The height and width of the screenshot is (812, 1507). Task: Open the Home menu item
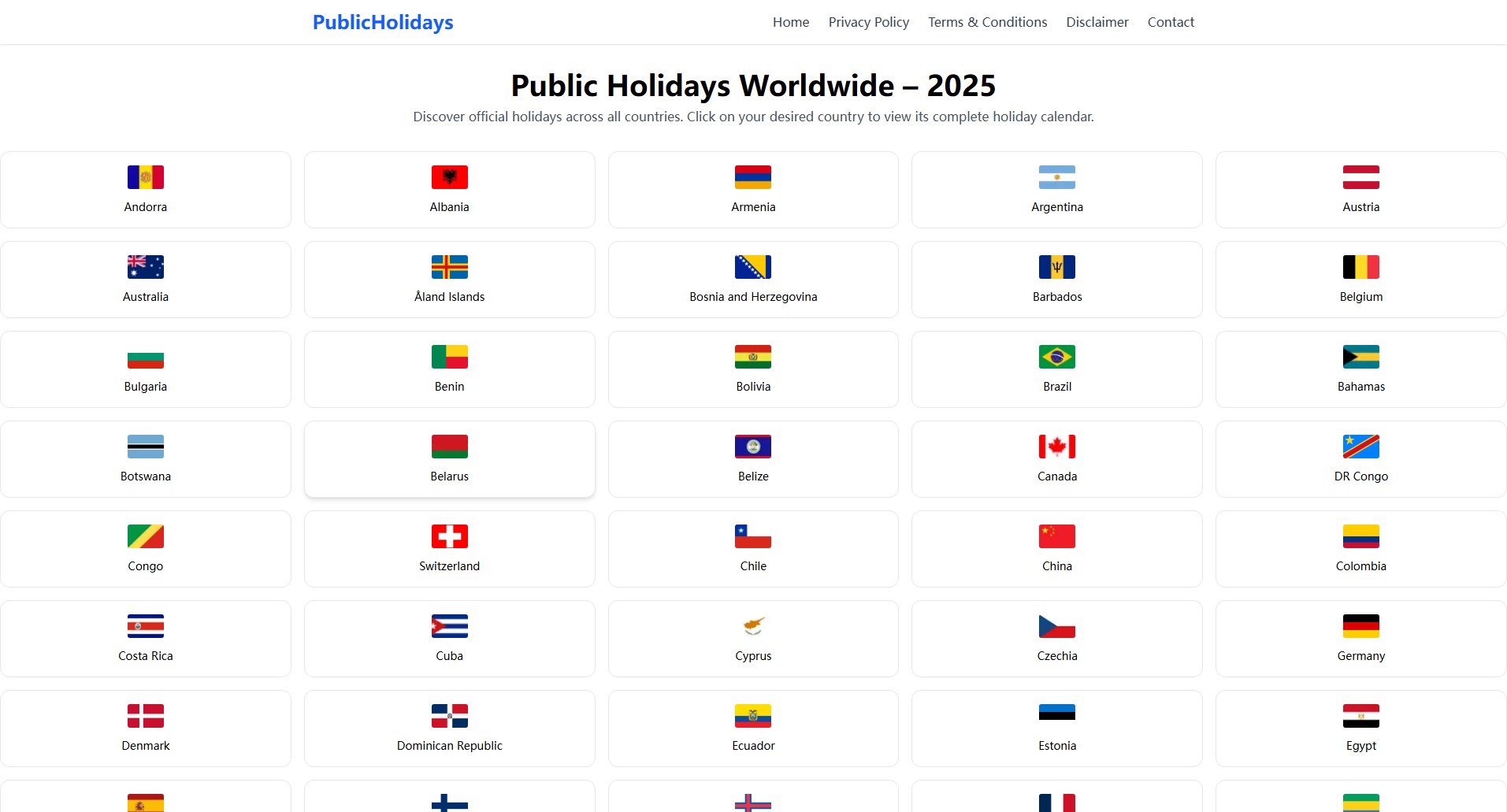coord(790,22)
